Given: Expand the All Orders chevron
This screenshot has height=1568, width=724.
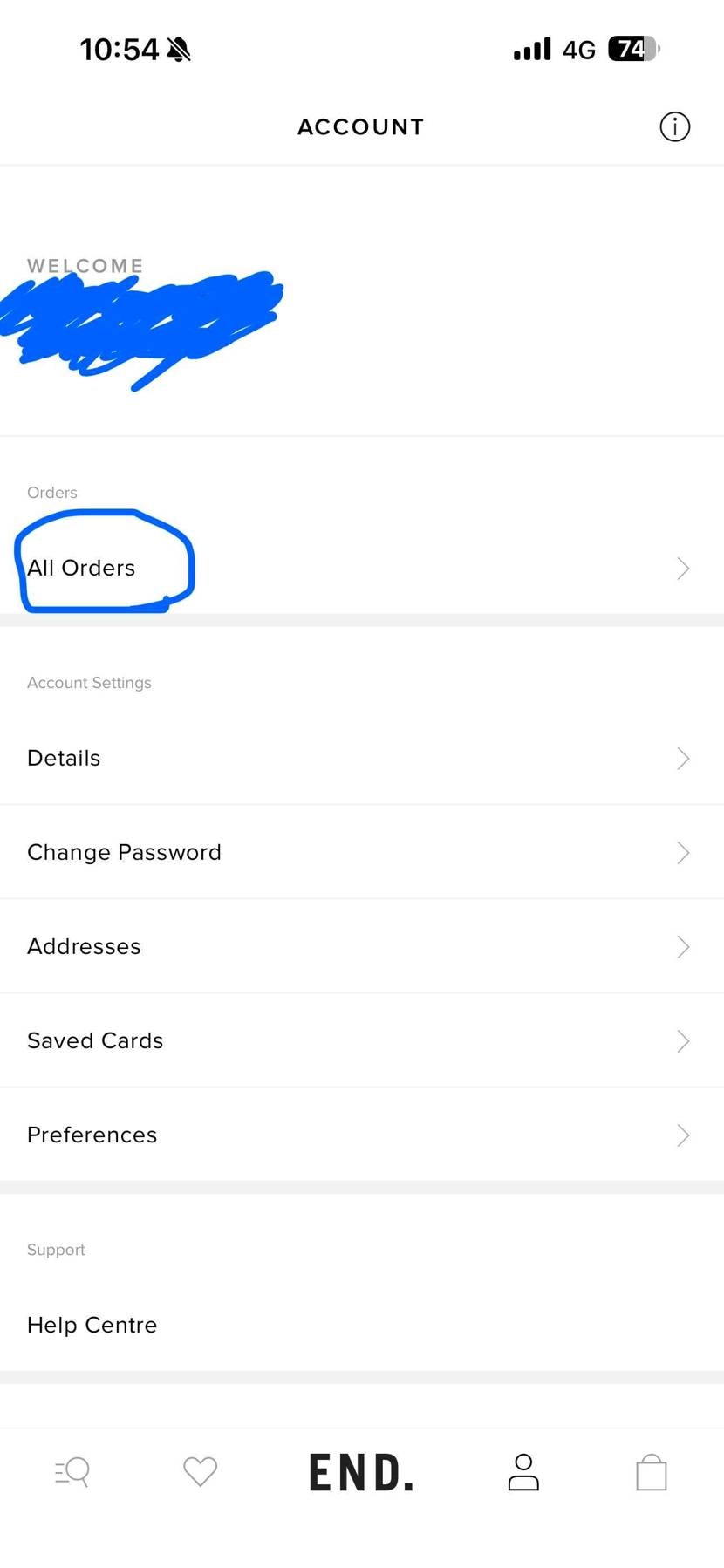Looking at the screenshot, I should click(x=683, y=569).
